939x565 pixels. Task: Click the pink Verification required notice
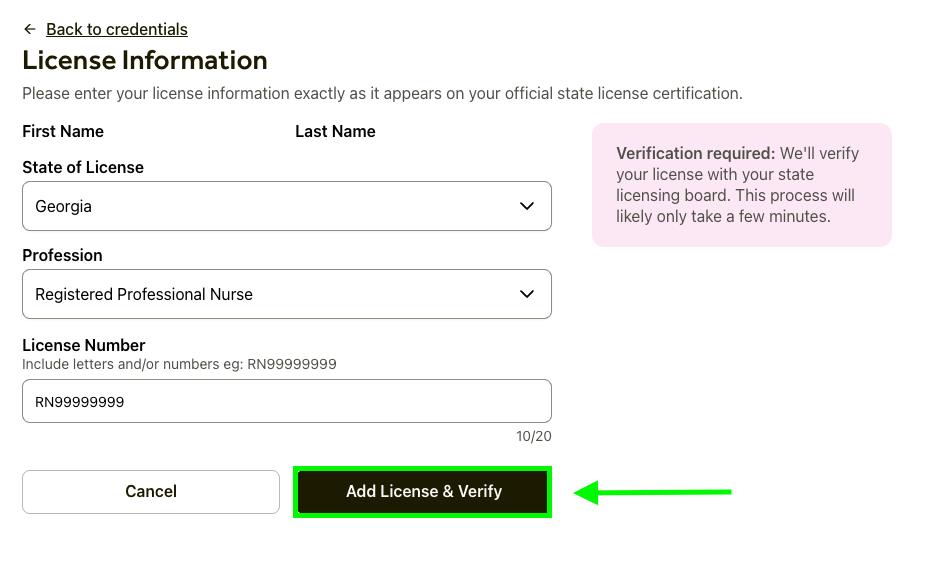[x=741, y=185]
